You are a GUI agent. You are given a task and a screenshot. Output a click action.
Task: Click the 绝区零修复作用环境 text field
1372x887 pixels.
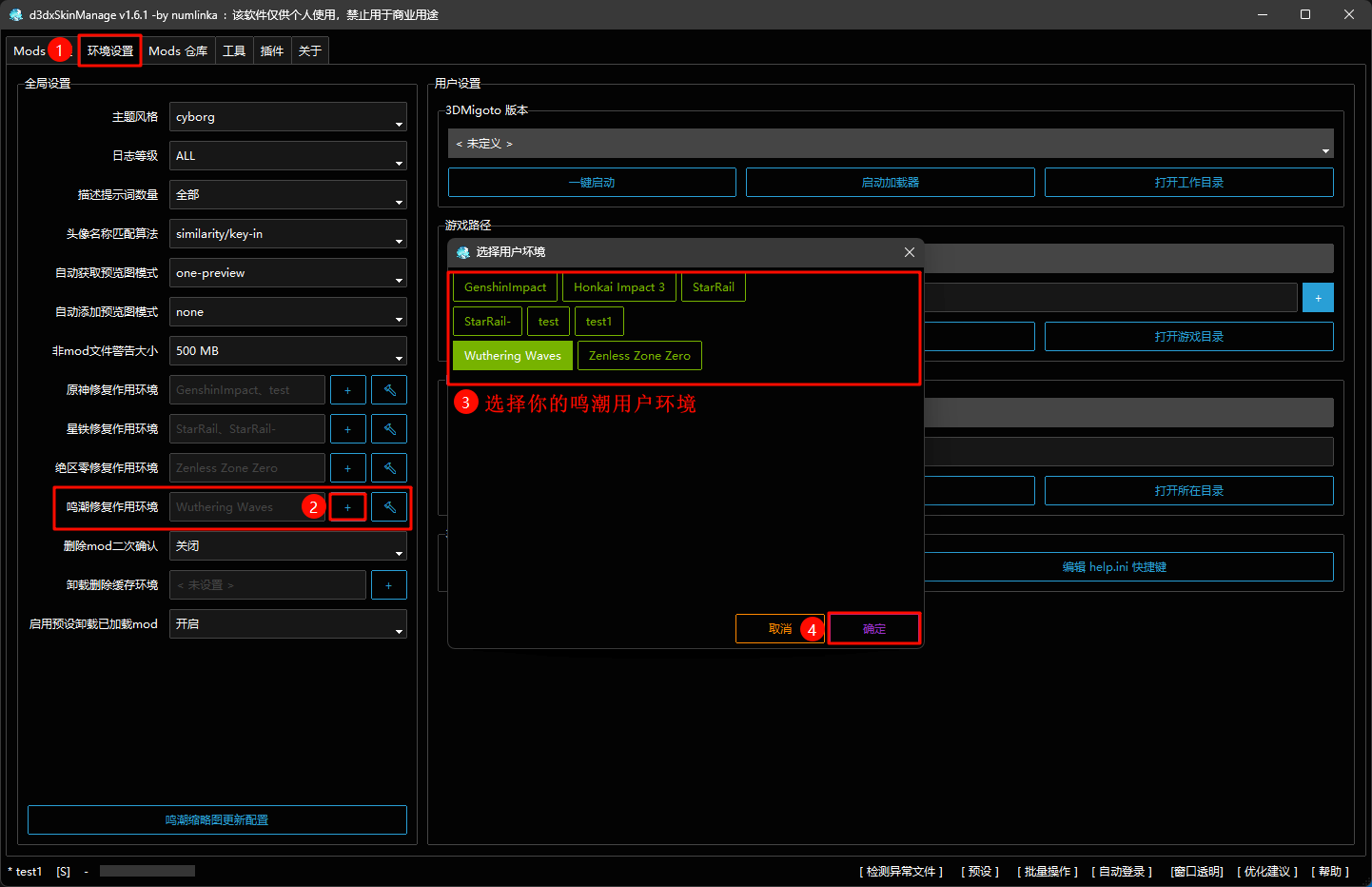click(247, 468)
